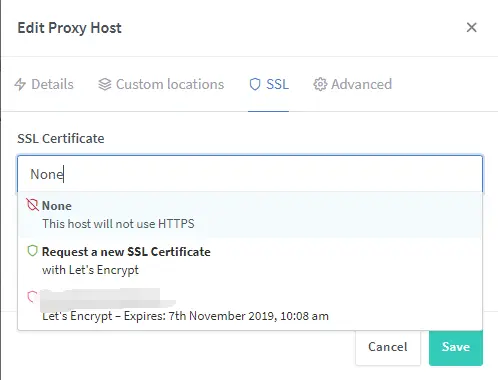Image resolution: width=498 pixels, height=380 pixels.
Task: Switch to the Custom locations tab
Action: (161, 84)
